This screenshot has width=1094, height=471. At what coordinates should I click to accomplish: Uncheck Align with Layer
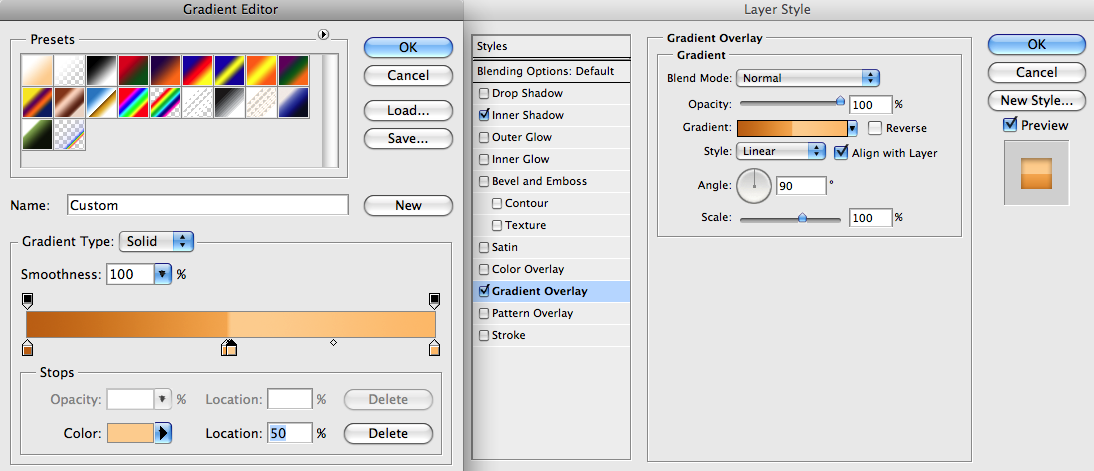pos(841,151)
